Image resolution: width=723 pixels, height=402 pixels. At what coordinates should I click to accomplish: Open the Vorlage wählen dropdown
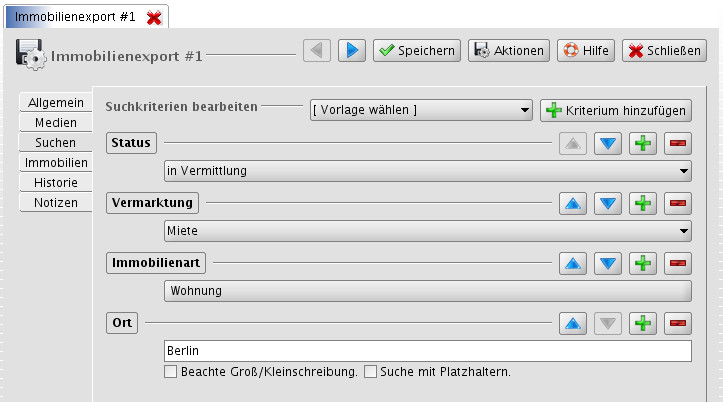point(421,110)
